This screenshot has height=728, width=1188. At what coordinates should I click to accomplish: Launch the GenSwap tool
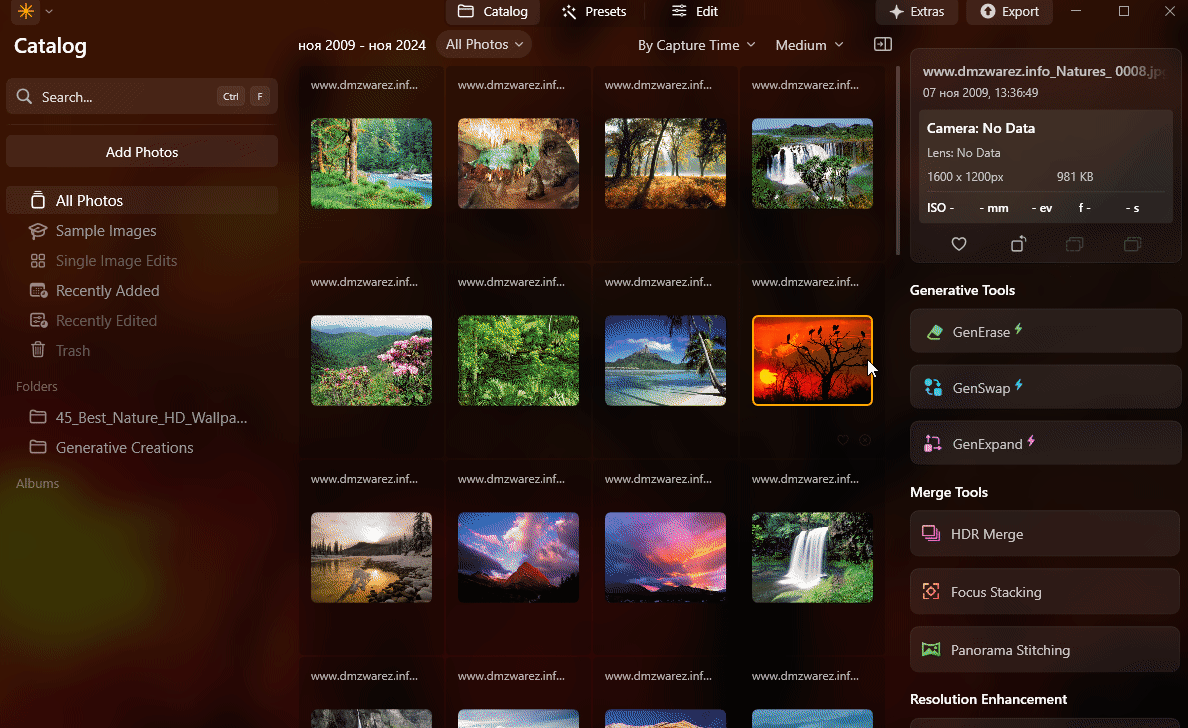click(x=1045, y=387)
